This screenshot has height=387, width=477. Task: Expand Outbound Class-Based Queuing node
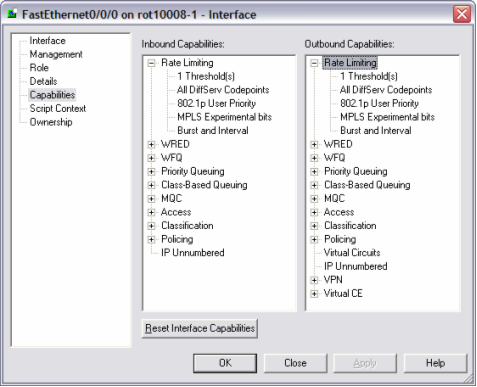click(314, 185)
